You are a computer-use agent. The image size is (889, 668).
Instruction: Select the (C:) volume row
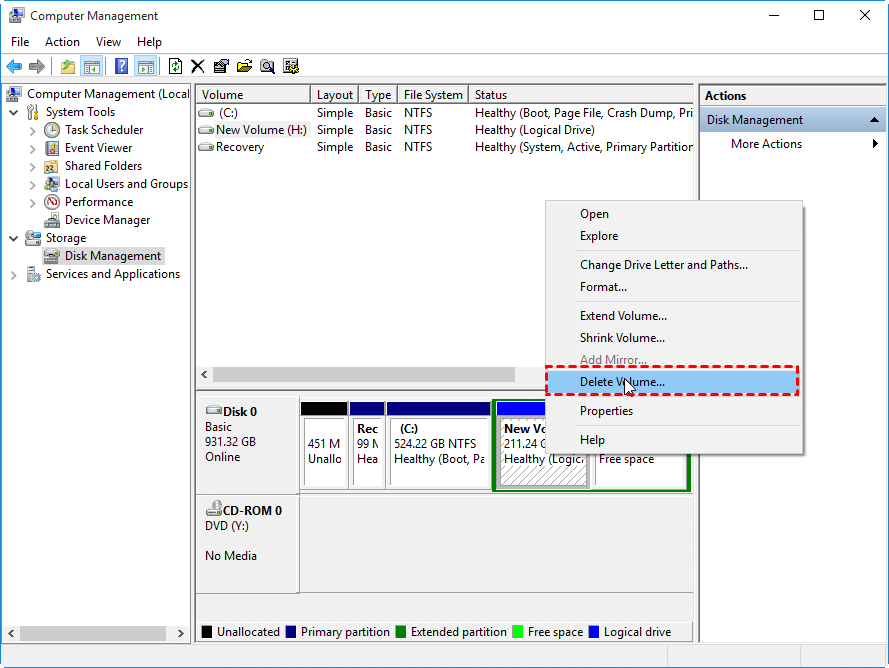click(x=444, y=113)
